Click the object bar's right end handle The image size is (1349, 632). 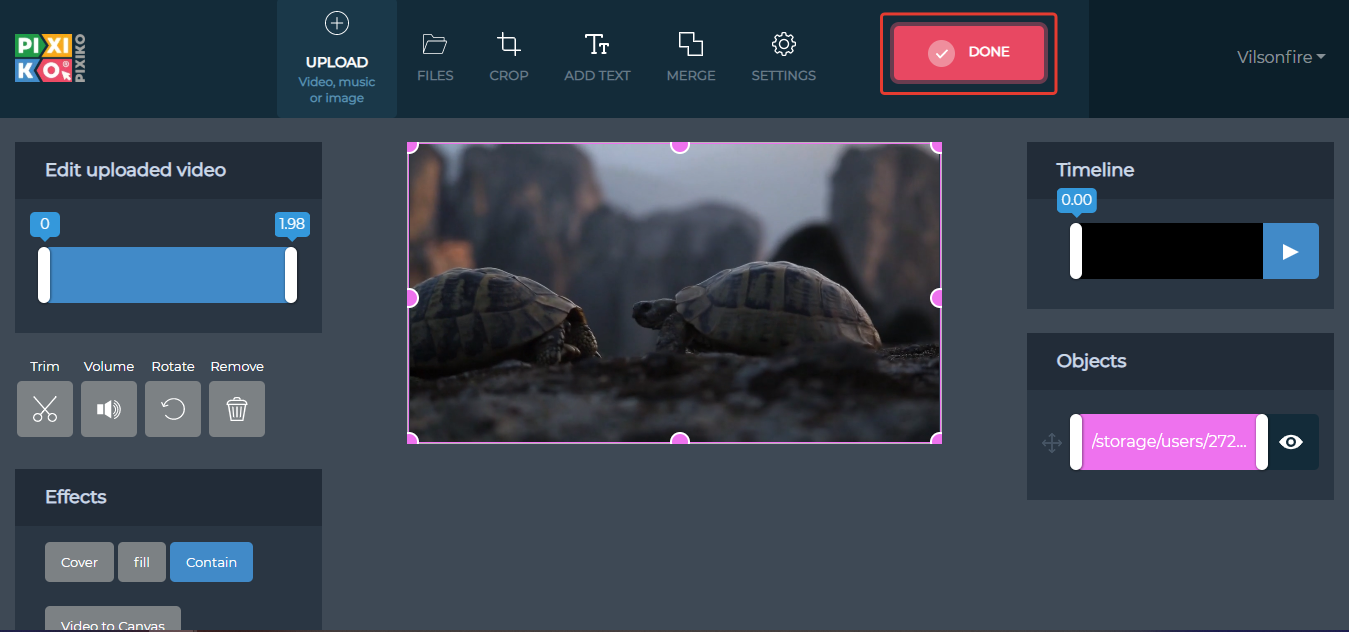(1262, 442)
